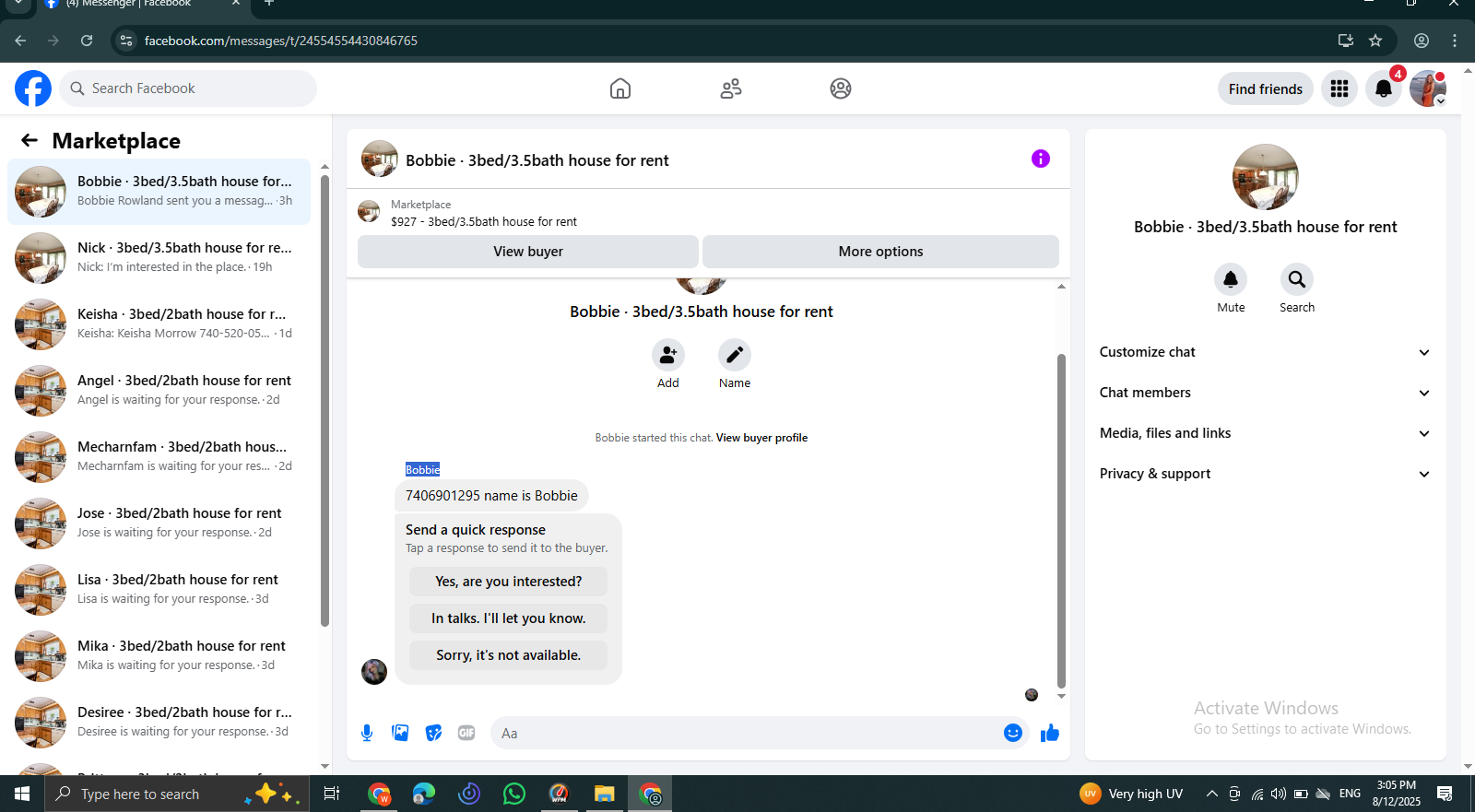Viewport: 1475px width, 812px height.
Task: Open Microsoft Edge from the taskbar
Action: point(424,794)
